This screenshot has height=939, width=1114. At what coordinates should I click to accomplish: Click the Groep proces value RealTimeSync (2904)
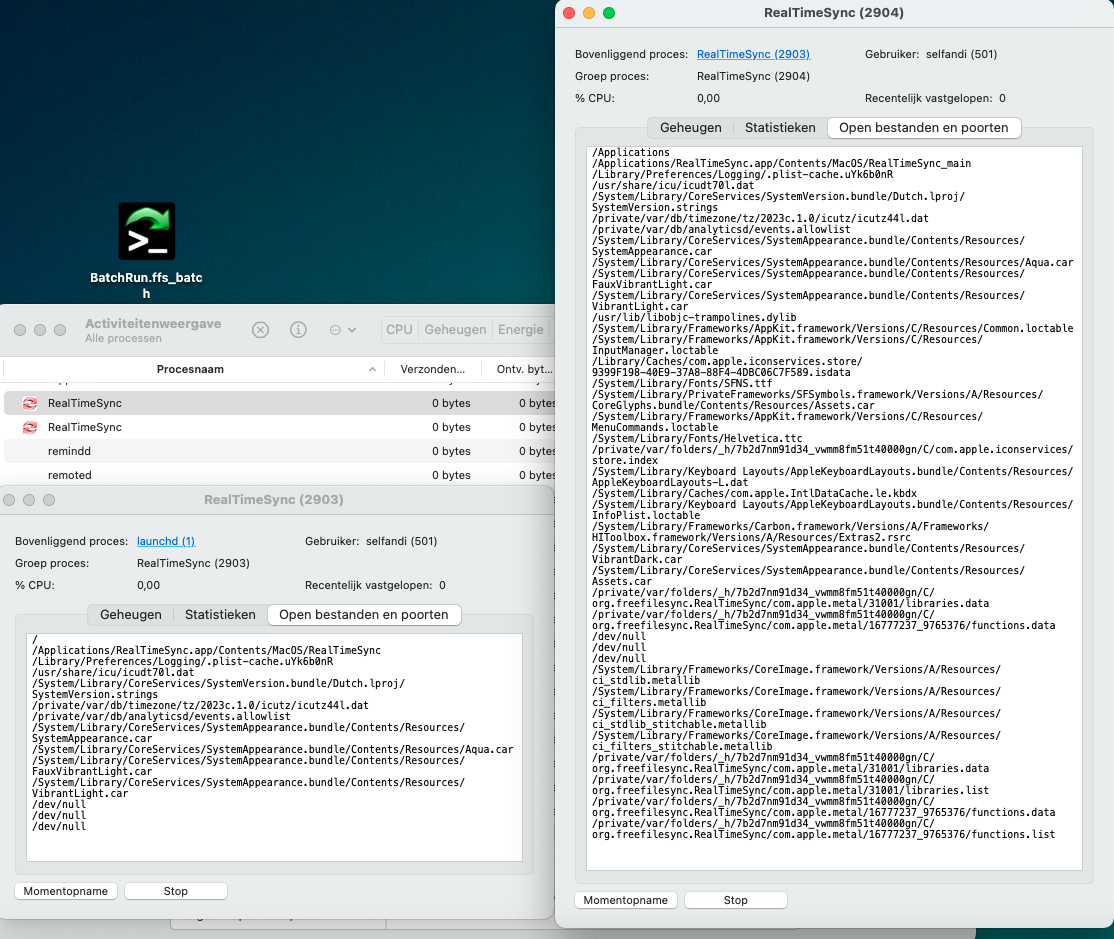753,76
